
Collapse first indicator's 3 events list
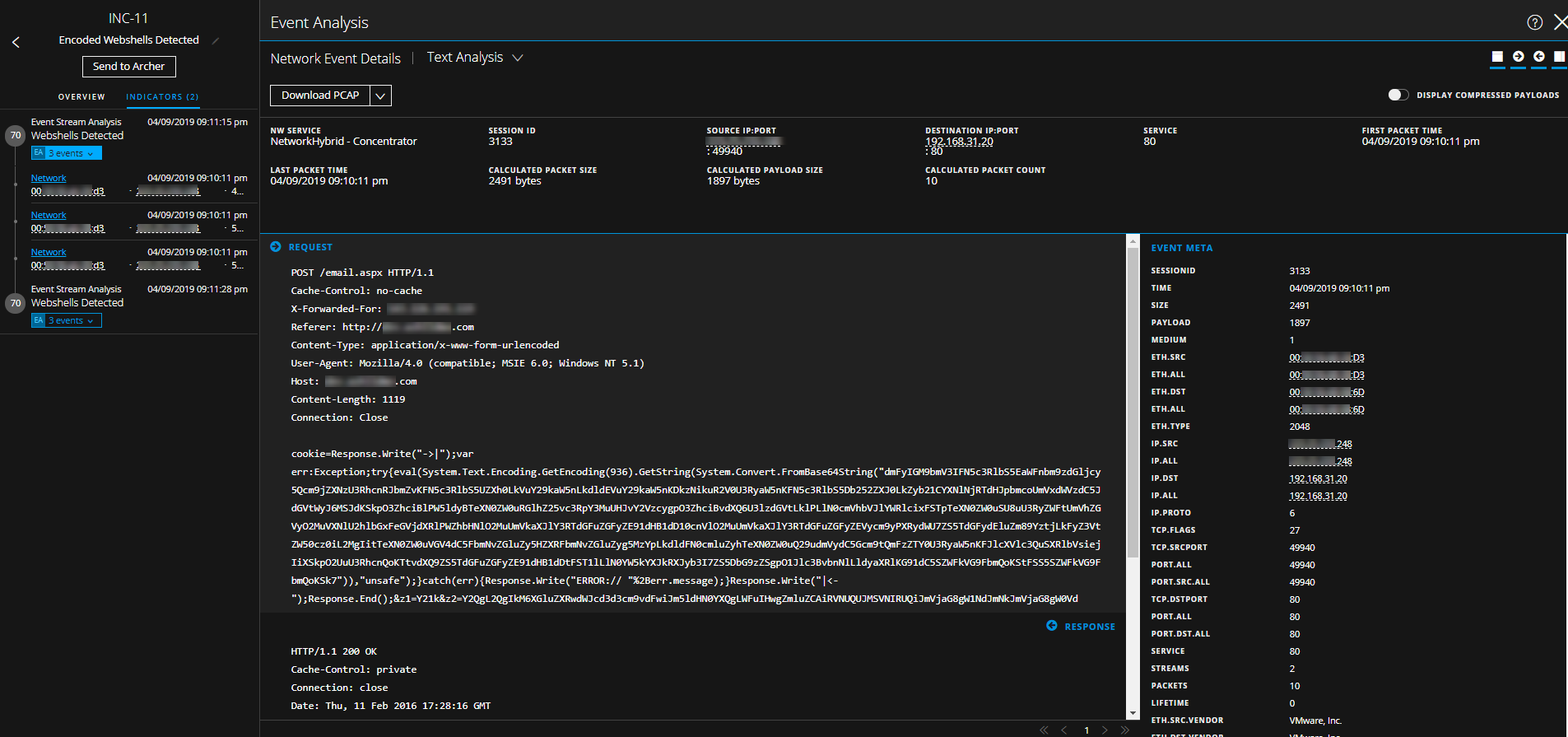[67, 153]
